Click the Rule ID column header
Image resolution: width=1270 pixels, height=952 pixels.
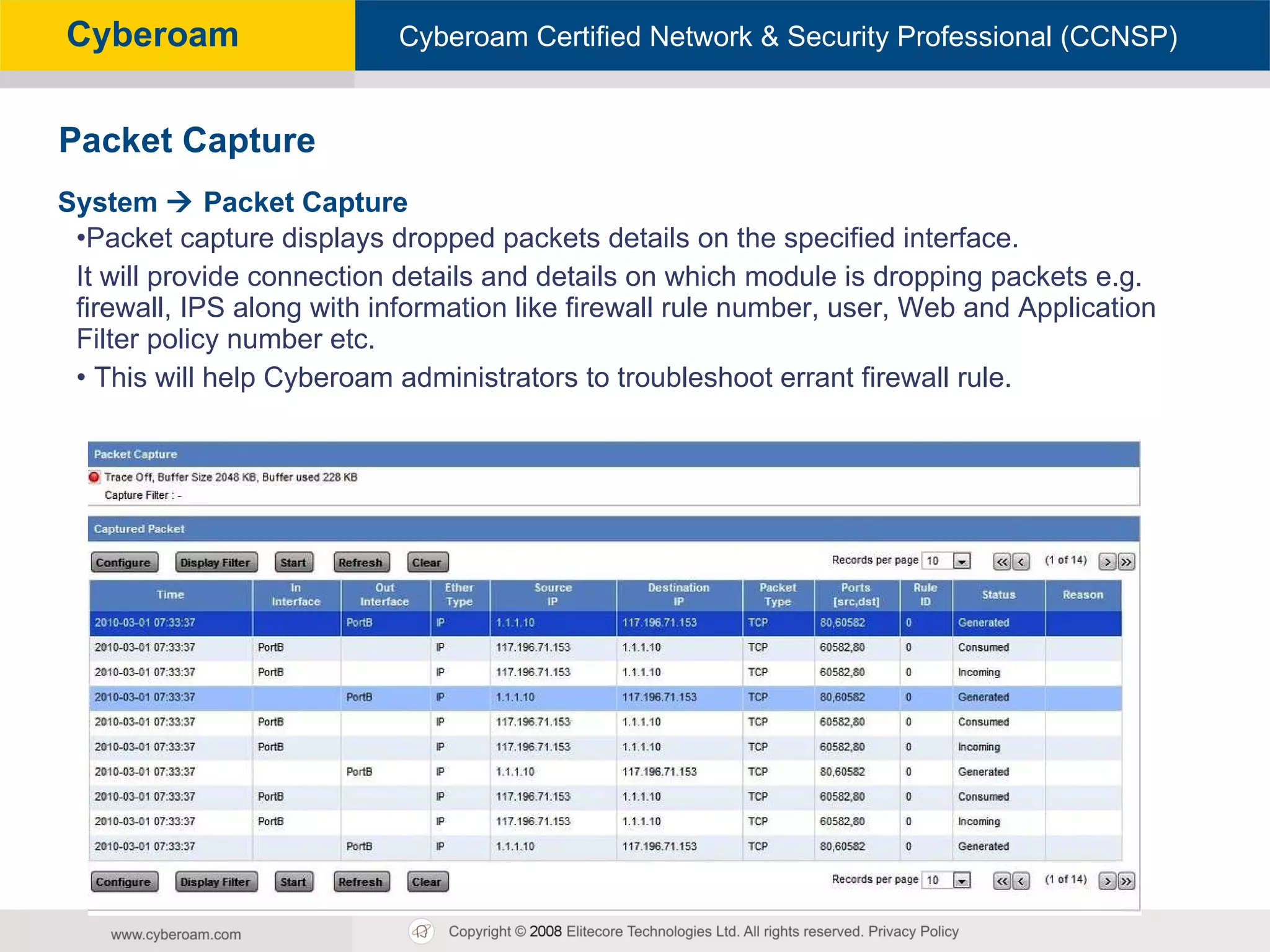[926, 595]
